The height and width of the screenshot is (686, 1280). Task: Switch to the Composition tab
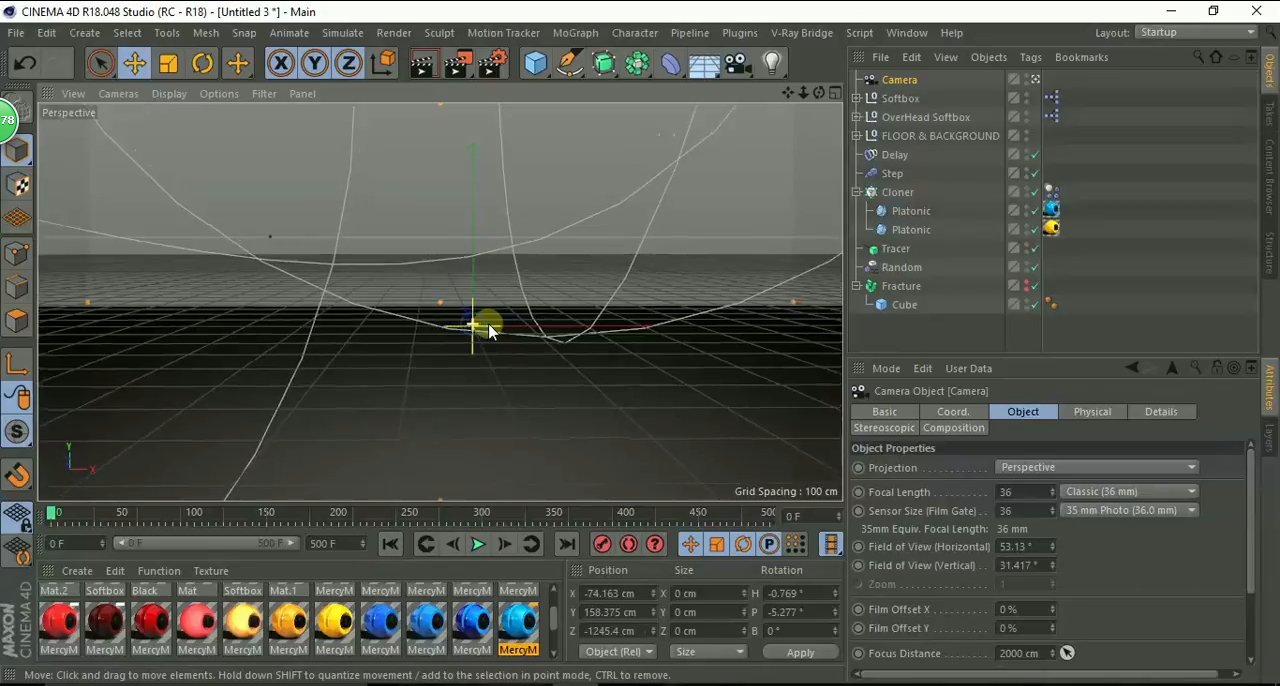(953, 428)
